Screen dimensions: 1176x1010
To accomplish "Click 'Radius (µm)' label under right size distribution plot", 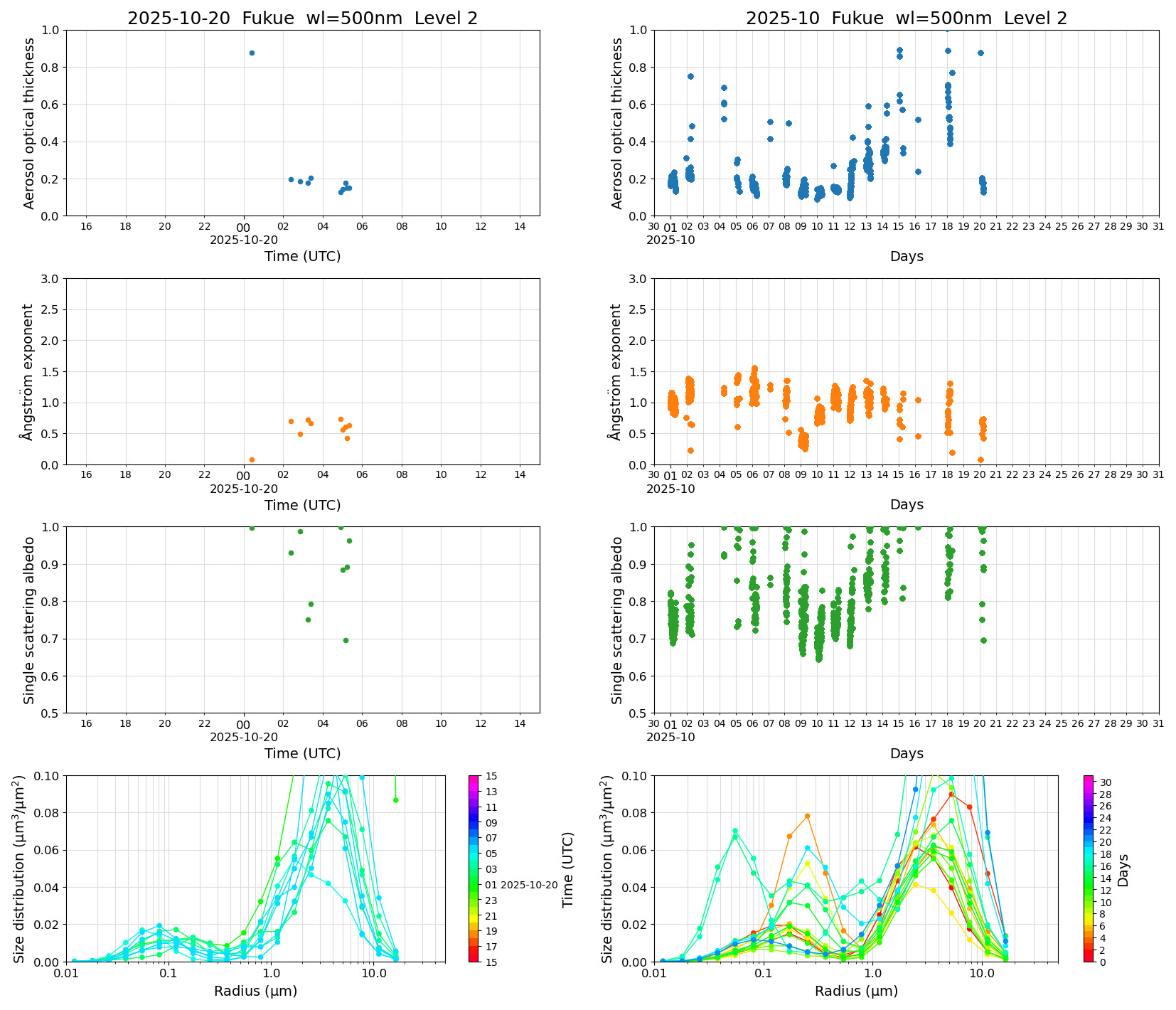I will 856,991.
